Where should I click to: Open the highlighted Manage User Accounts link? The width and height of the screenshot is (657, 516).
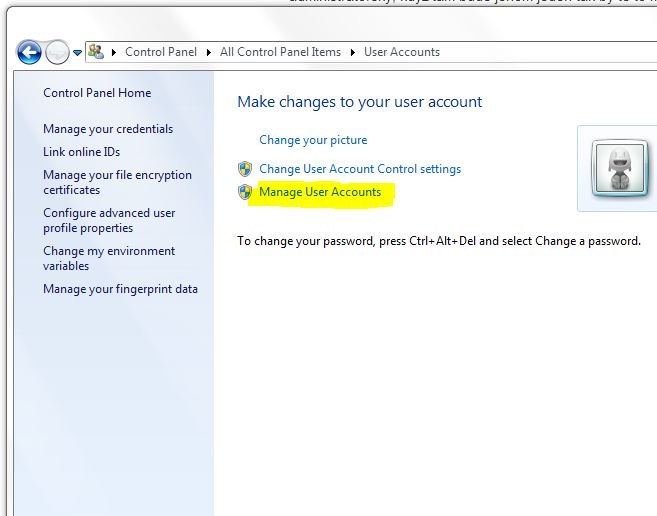320,192
